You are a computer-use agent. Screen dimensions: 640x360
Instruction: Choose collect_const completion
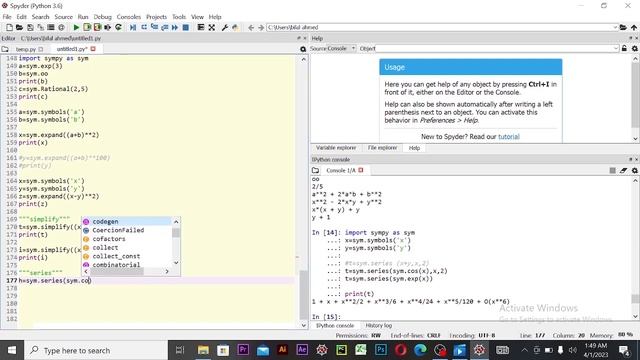[126, 256]
